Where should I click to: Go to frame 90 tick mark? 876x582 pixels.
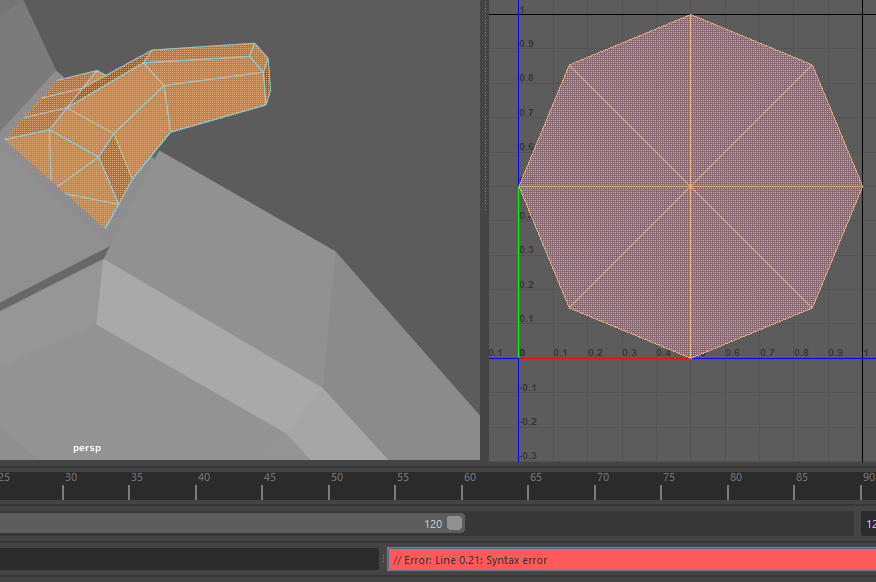point(861,485)
